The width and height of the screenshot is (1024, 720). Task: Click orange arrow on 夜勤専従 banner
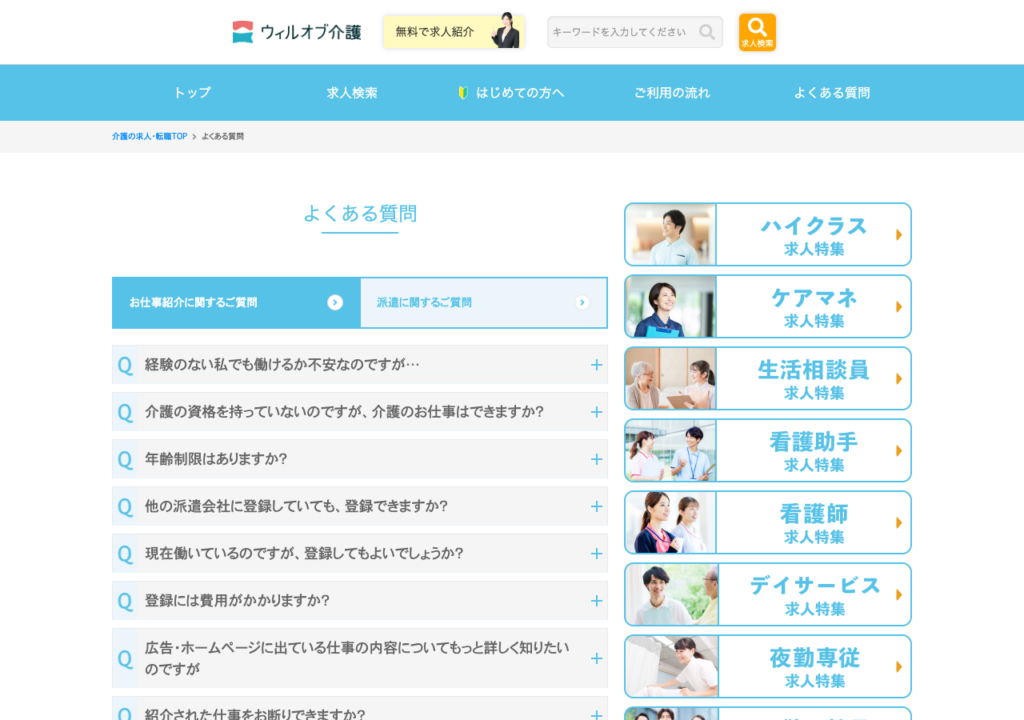(x=899, y=666)
